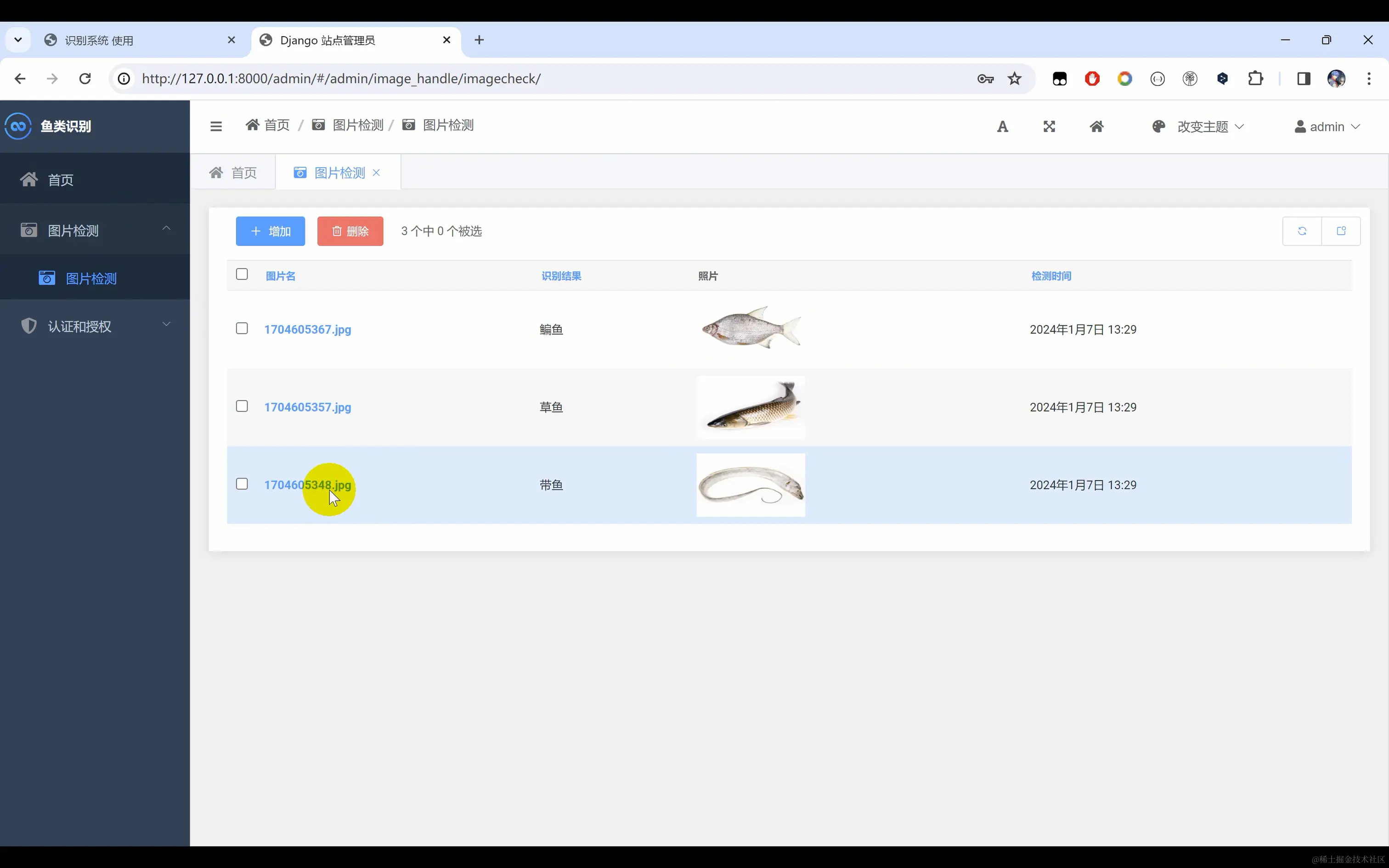
Task: Click the 3 个中 0 个被选 selection count
Action: tap(441, 231)
